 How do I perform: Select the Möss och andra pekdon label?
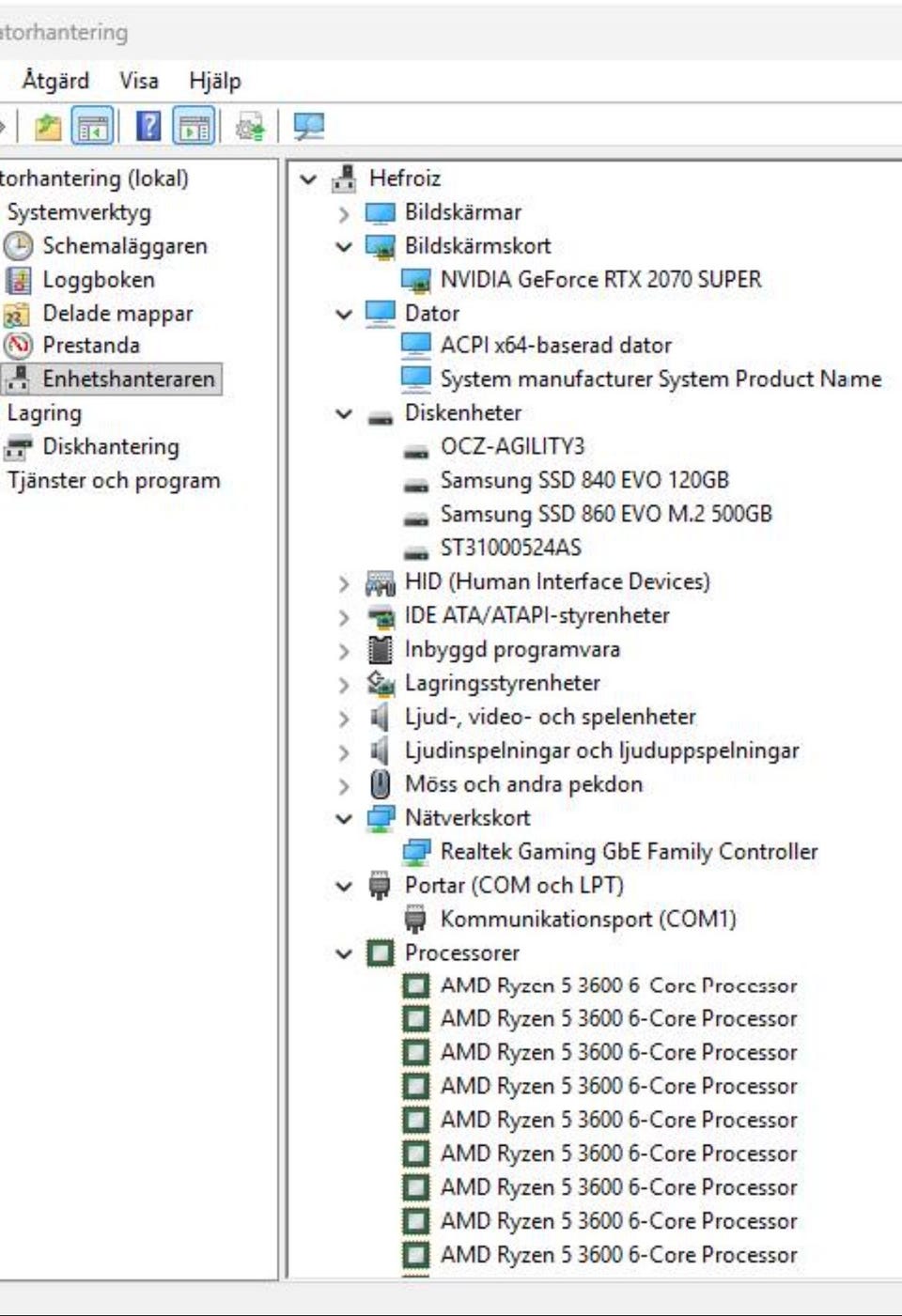tap(524, 784)
